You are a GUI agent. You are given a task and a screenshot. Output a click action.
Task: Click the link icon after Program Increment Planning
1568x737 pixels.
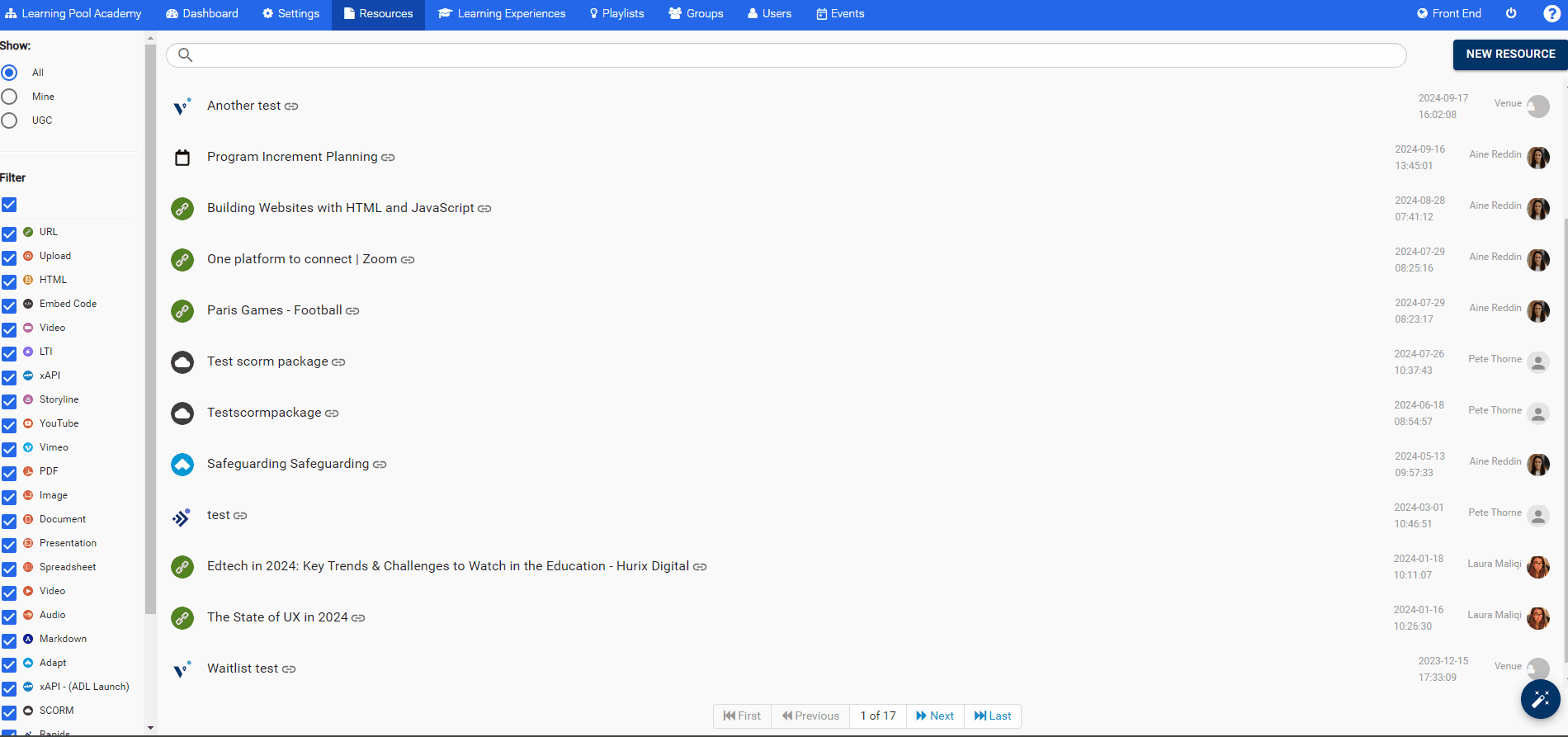coord(388,158)
